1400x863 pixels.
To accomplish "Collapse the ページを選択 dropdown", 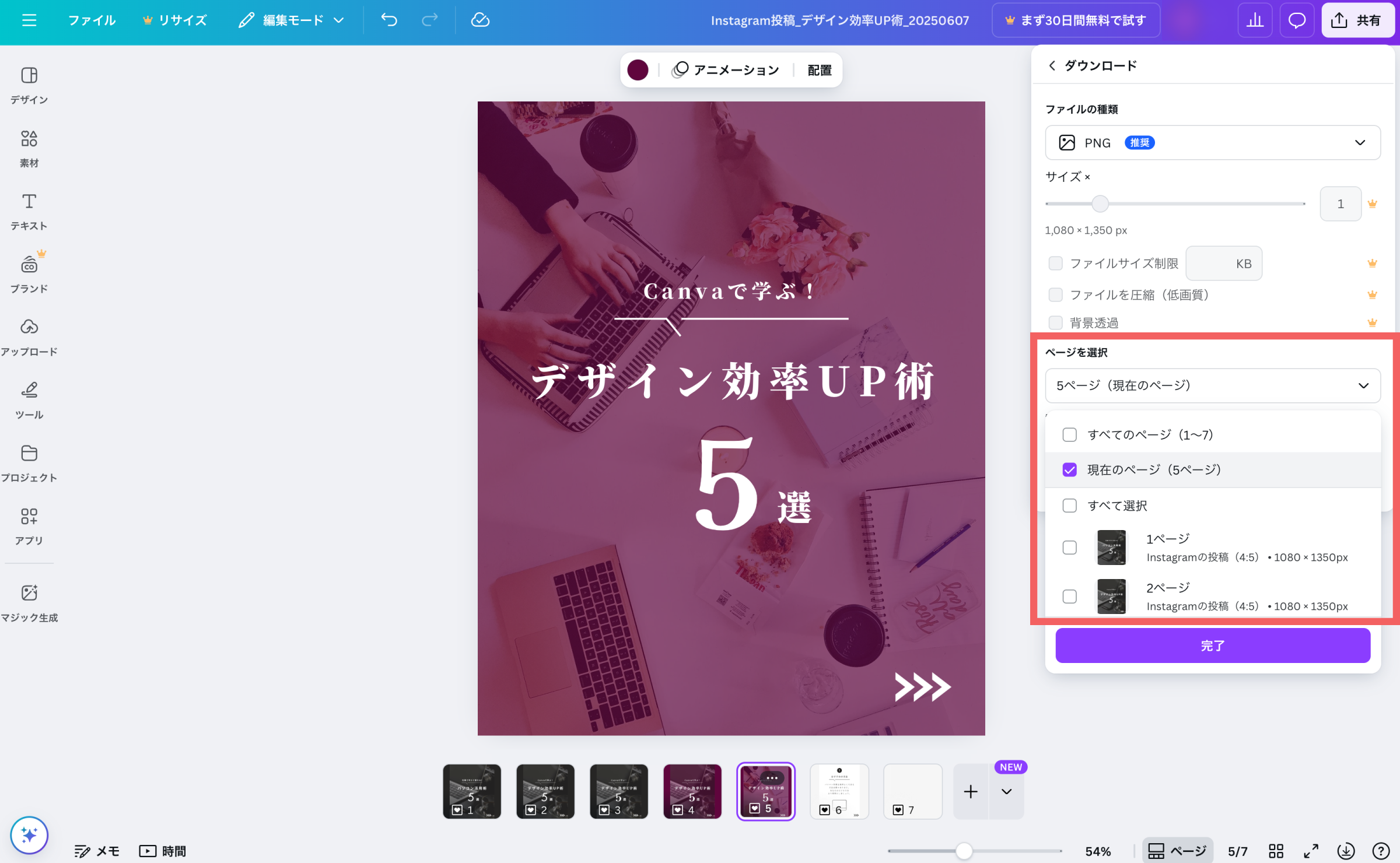I will tap(1213, 385).
